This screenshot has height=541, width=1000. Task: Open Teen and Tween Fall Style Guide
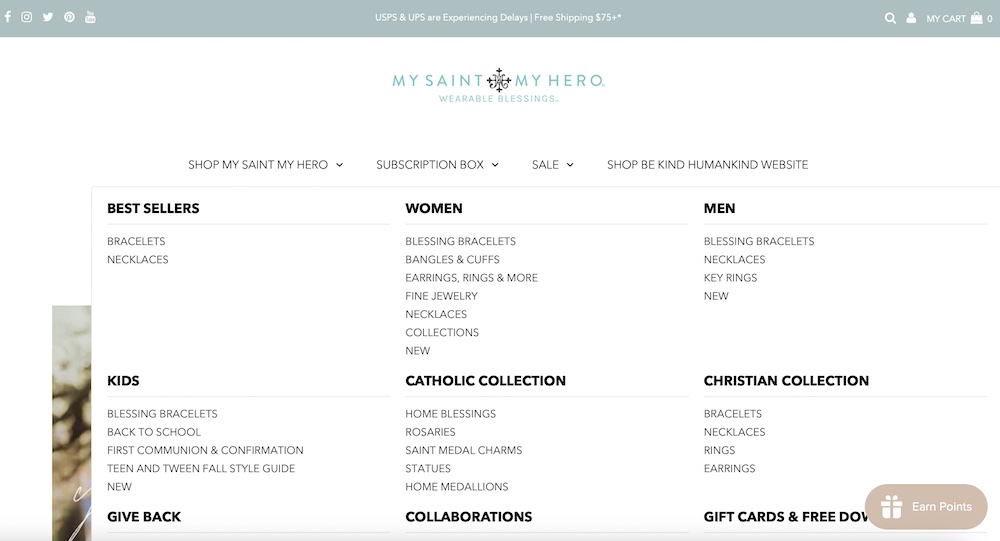tap(201, 468)
